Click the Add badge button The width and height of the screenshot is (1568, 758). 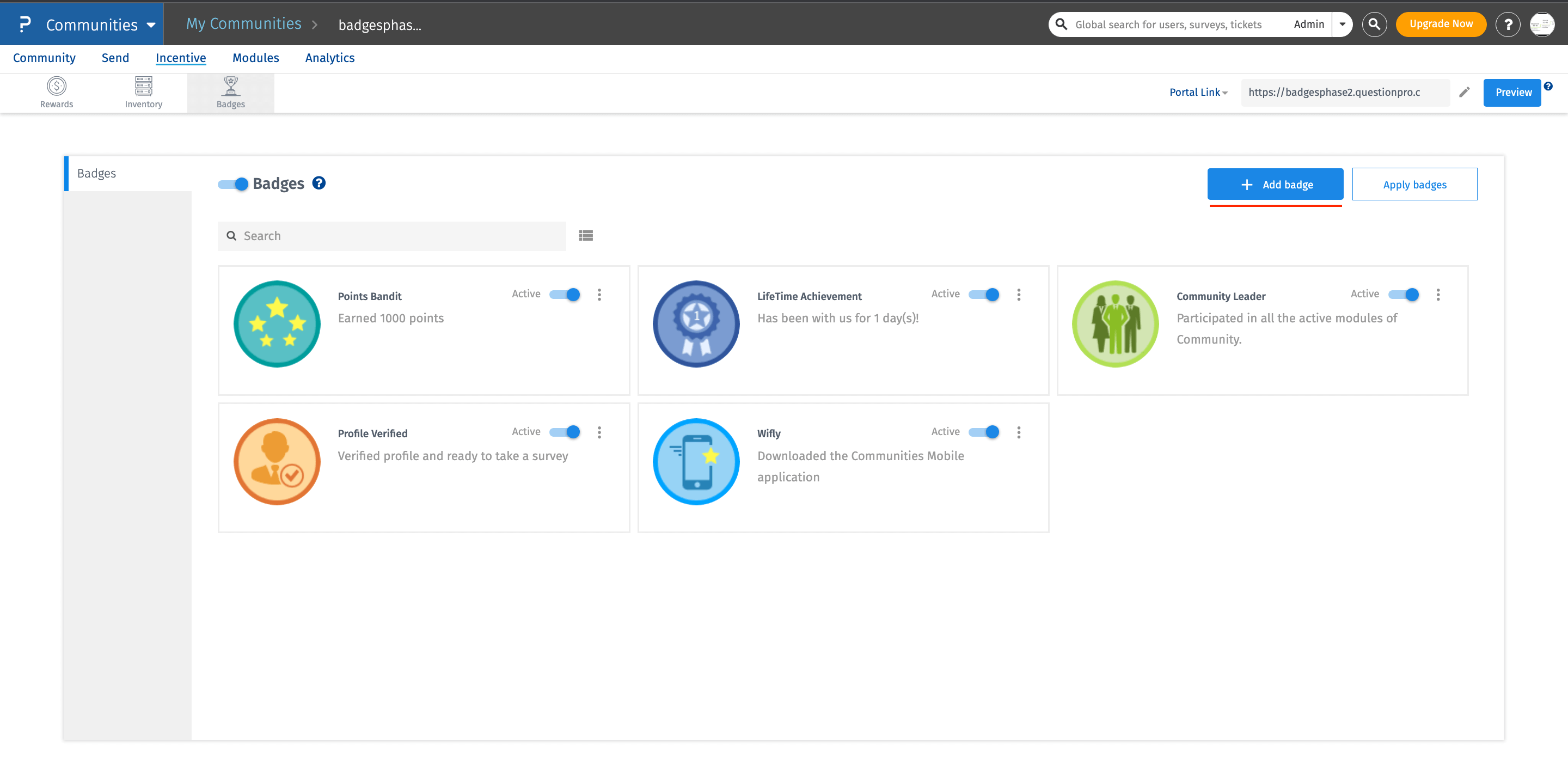coord(1275,185)
